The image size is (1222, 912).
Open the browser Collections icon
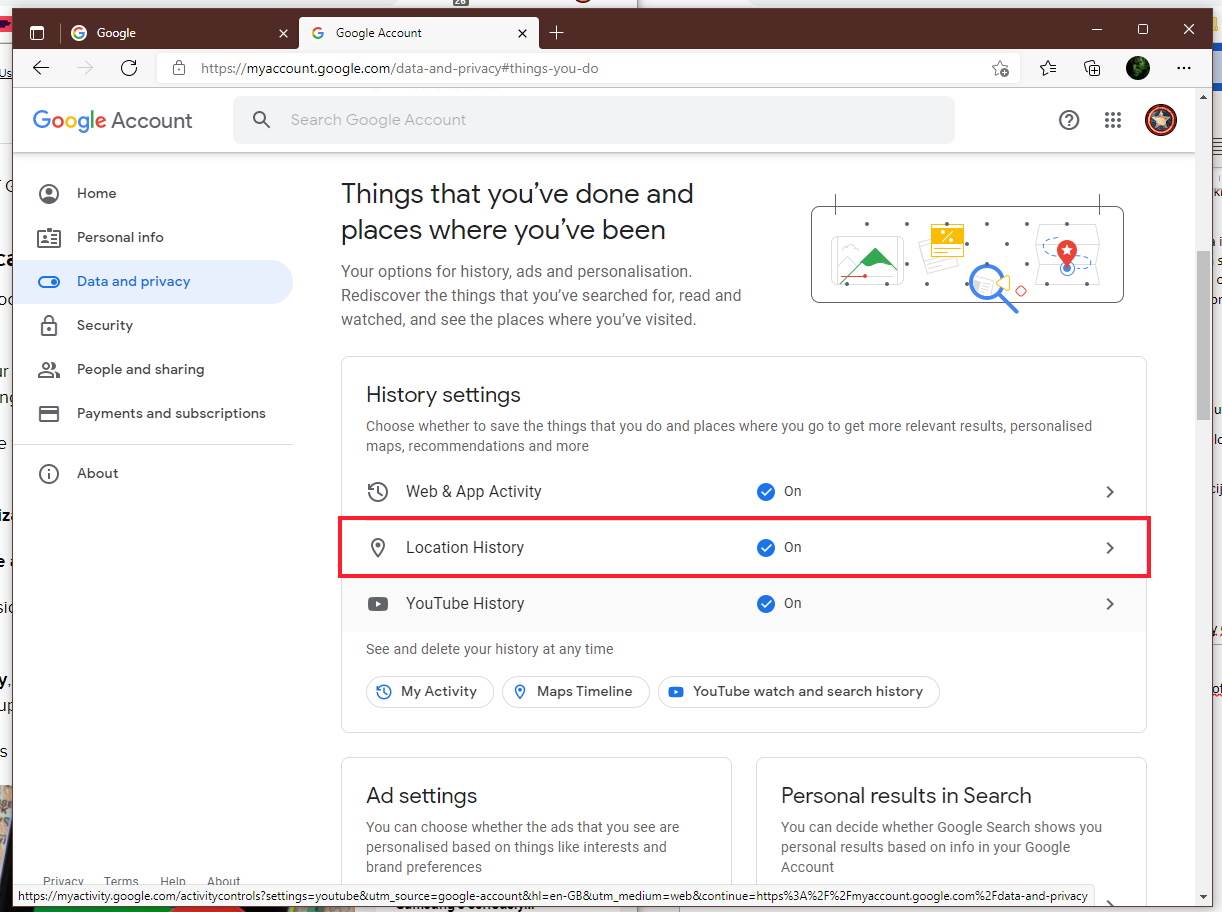(1092, 68)
